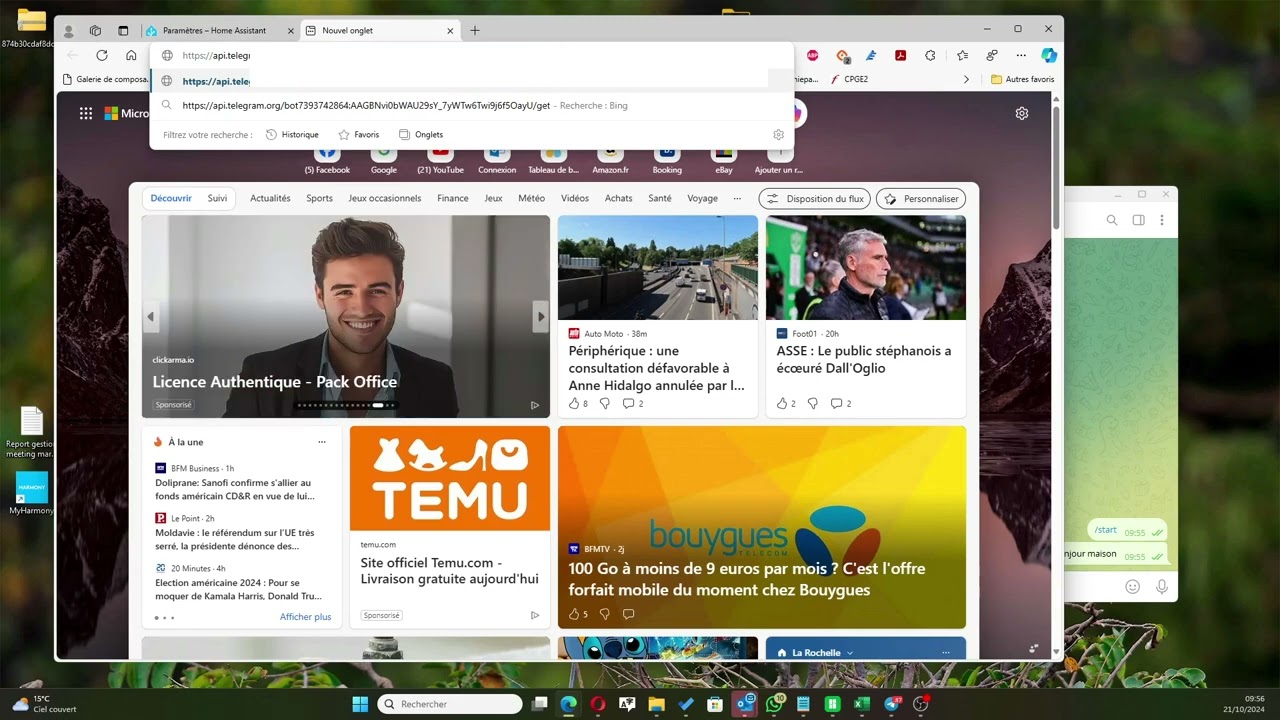The height and width of the screenshot is (720, 1280).
Task: Filter search suggestions by Onglets
Action: pos(421,135)
